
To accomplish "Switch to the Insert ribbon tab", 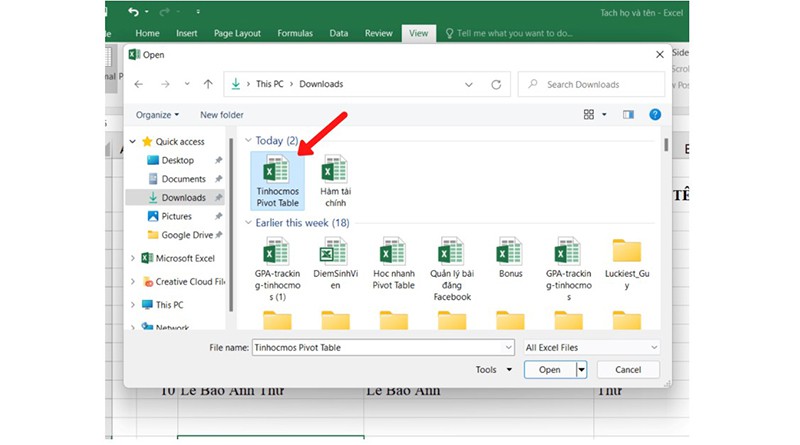I will pyautogui.click(x=187, y=33).
